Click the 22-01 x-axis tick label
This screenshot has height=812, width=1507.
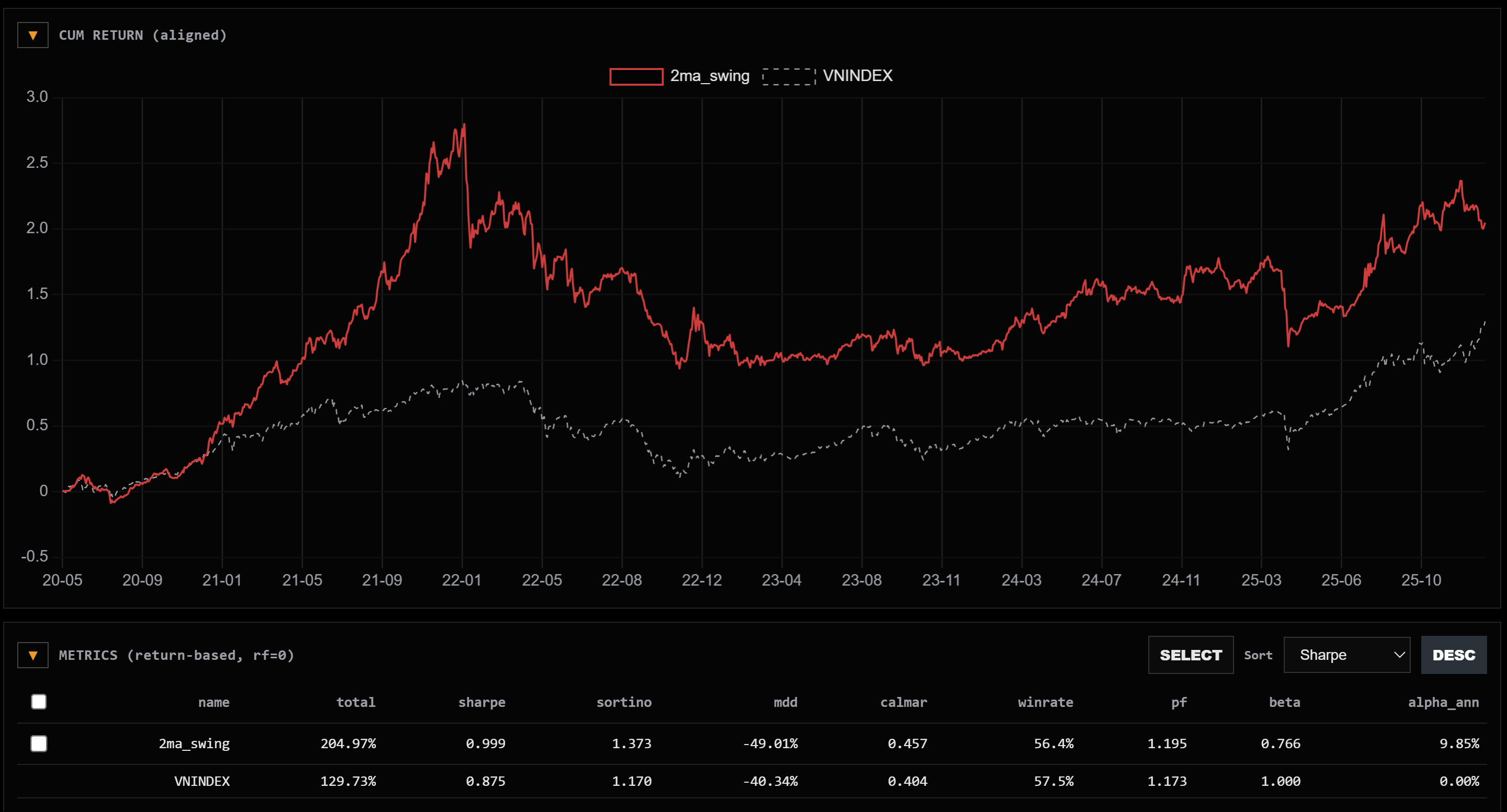click(x=462, y=580)
